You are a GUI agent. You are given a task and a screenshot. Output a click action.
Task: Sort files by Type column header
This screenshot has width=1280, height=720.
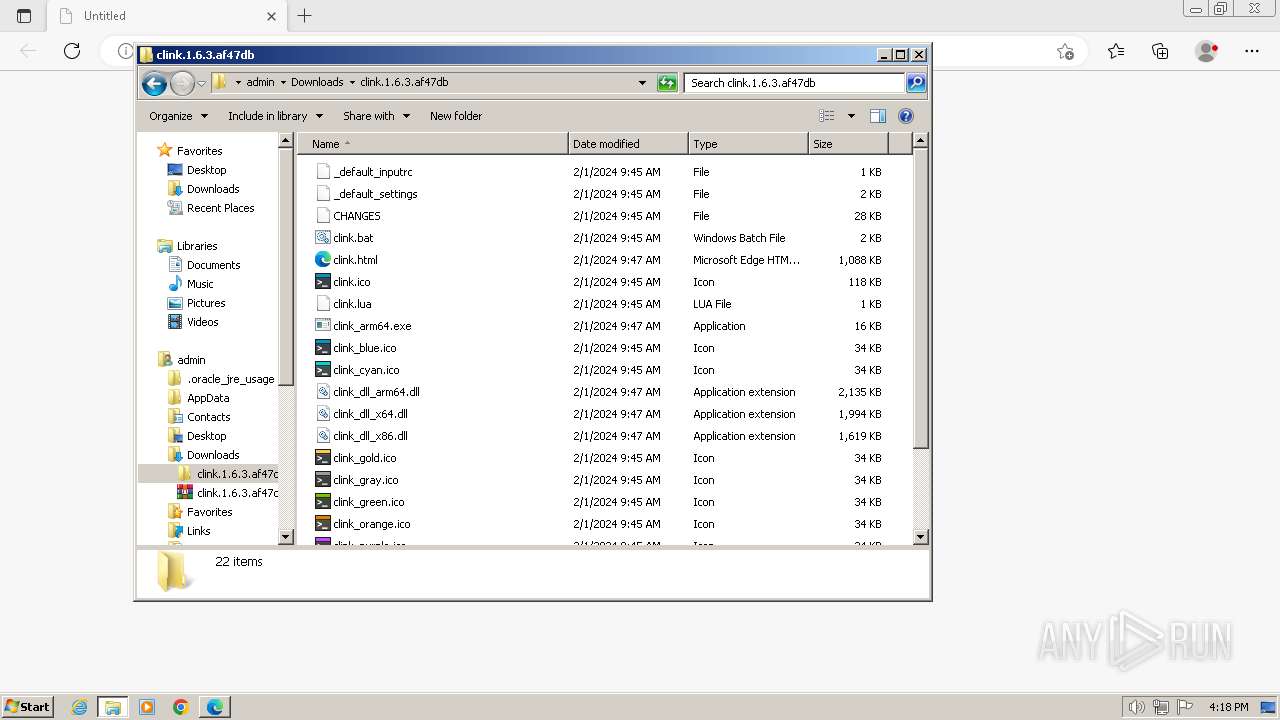coord(748,144)
